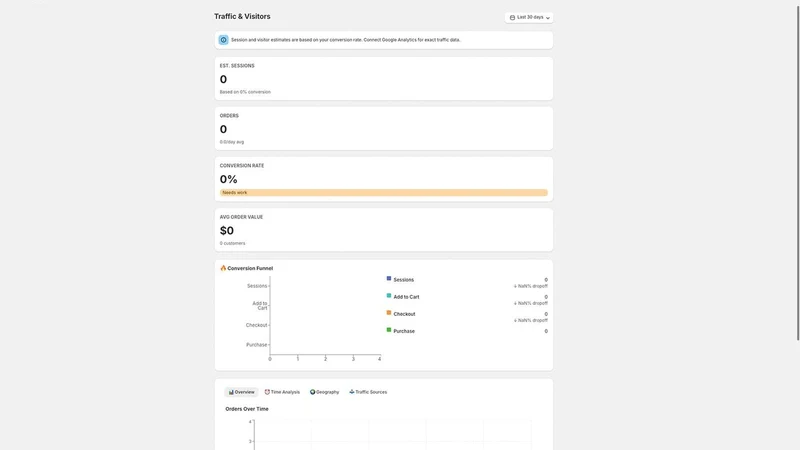
Task: Click the bar chart icon on the Overview tab
Action: [231, 392]
